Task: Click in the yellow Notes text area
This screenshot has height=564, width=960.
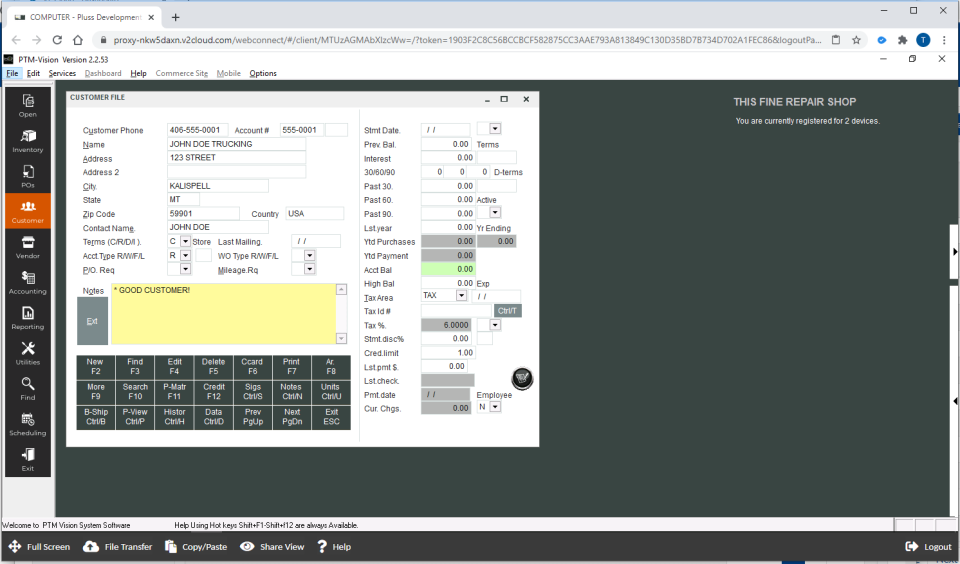Action: point(223,314)
